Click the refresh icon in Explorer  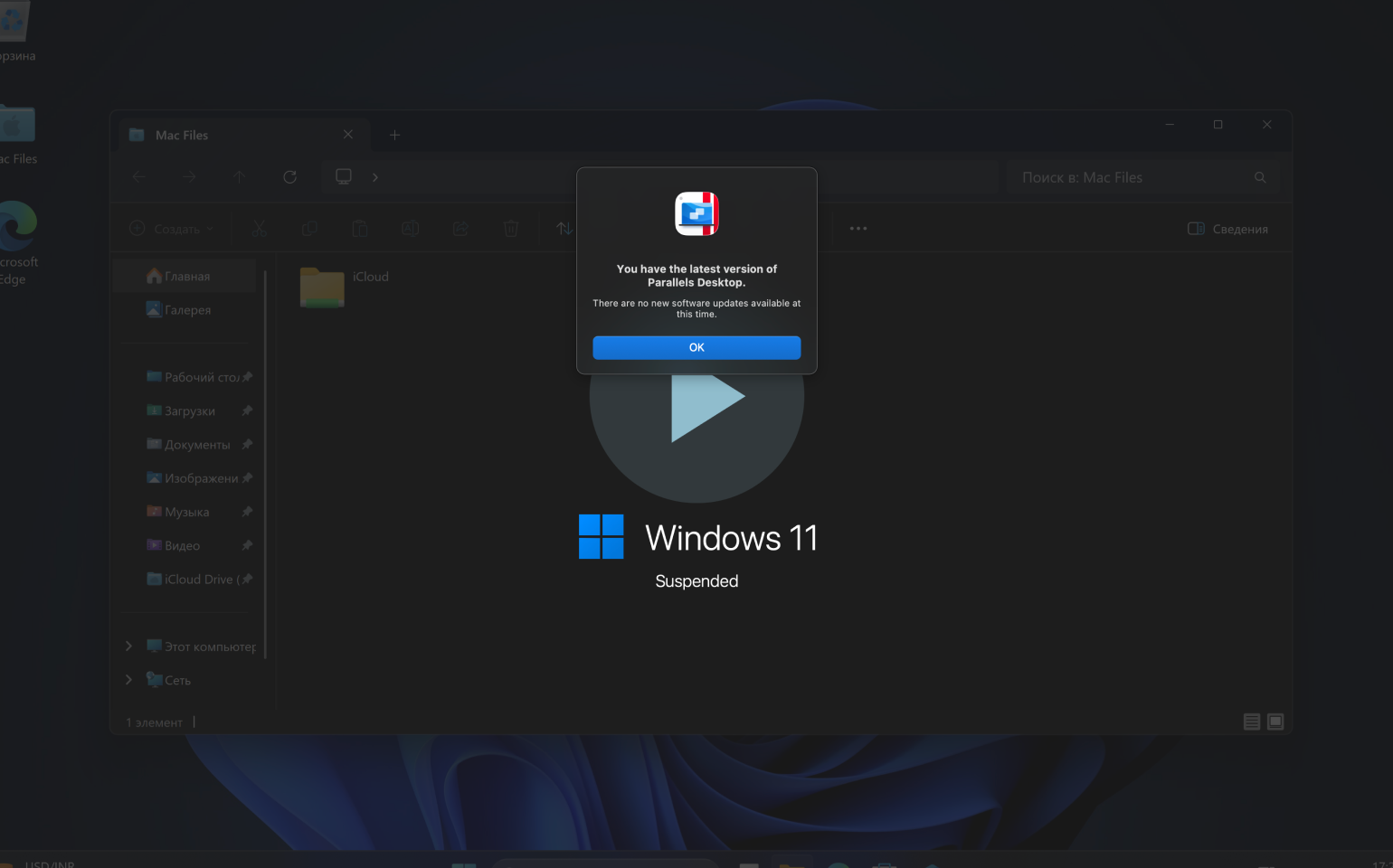tap(289, 177)
